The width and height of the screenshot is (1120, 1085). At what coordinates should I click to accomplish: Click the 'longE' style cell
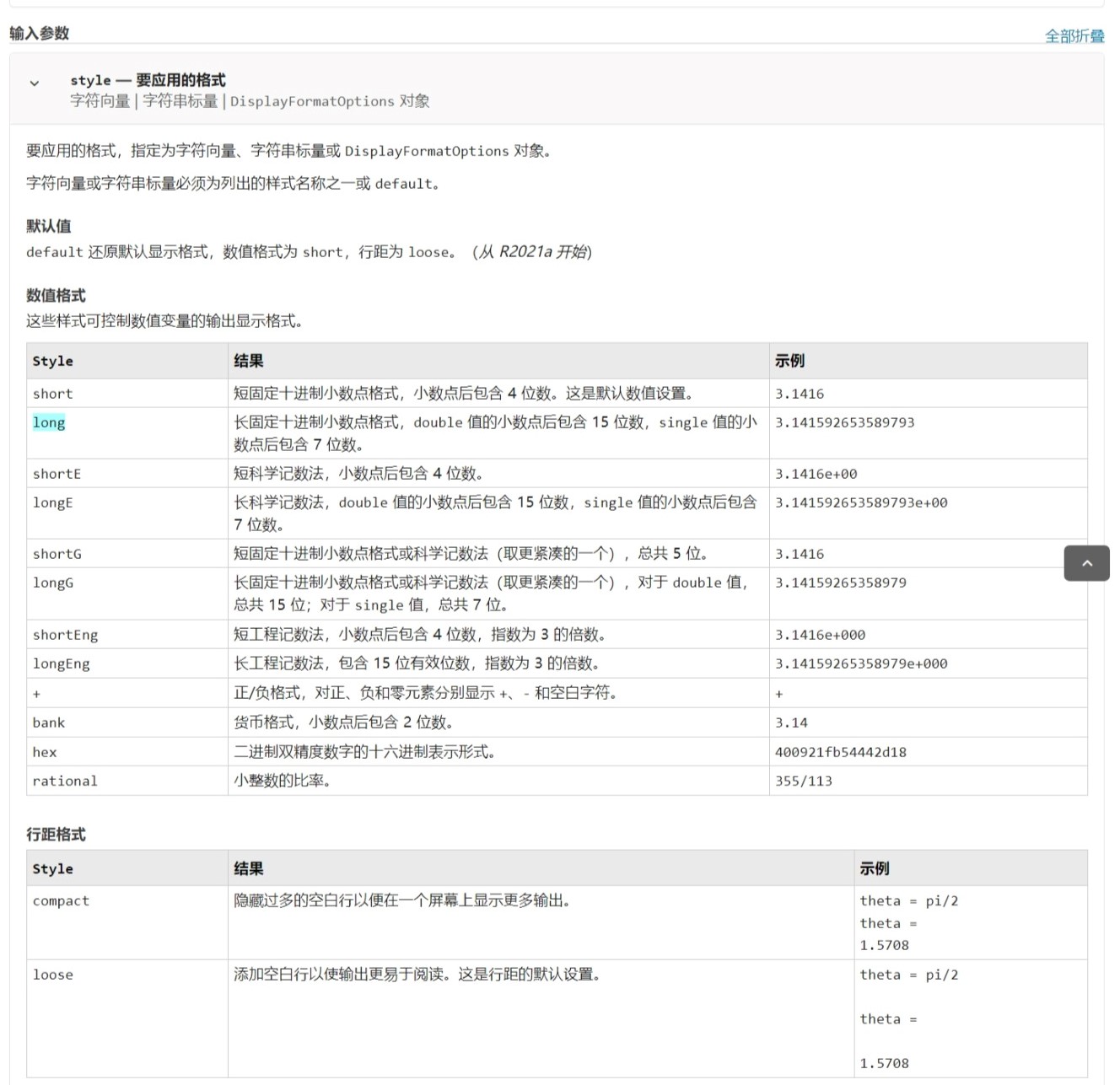coord(53,502)
